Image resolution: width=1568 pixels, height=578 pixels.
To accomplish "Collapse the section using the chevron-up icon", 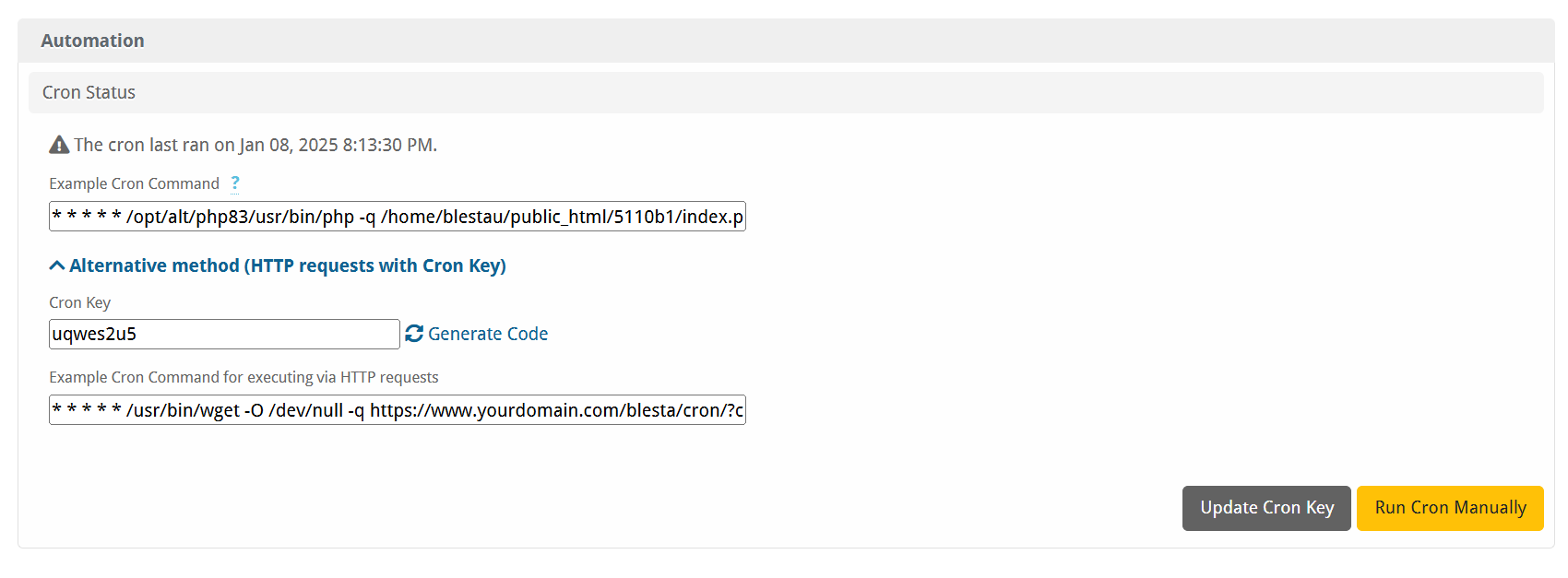I will [57, 265].
